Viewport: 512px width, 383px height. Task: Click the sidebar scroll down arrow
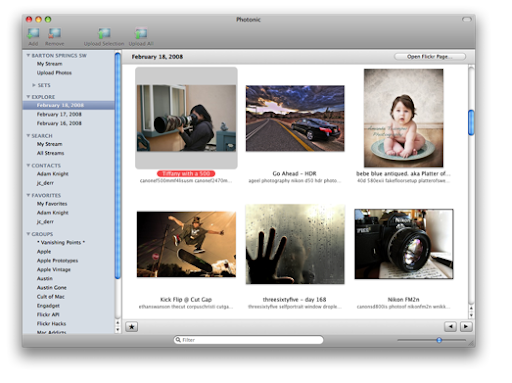tap(118, 330)
